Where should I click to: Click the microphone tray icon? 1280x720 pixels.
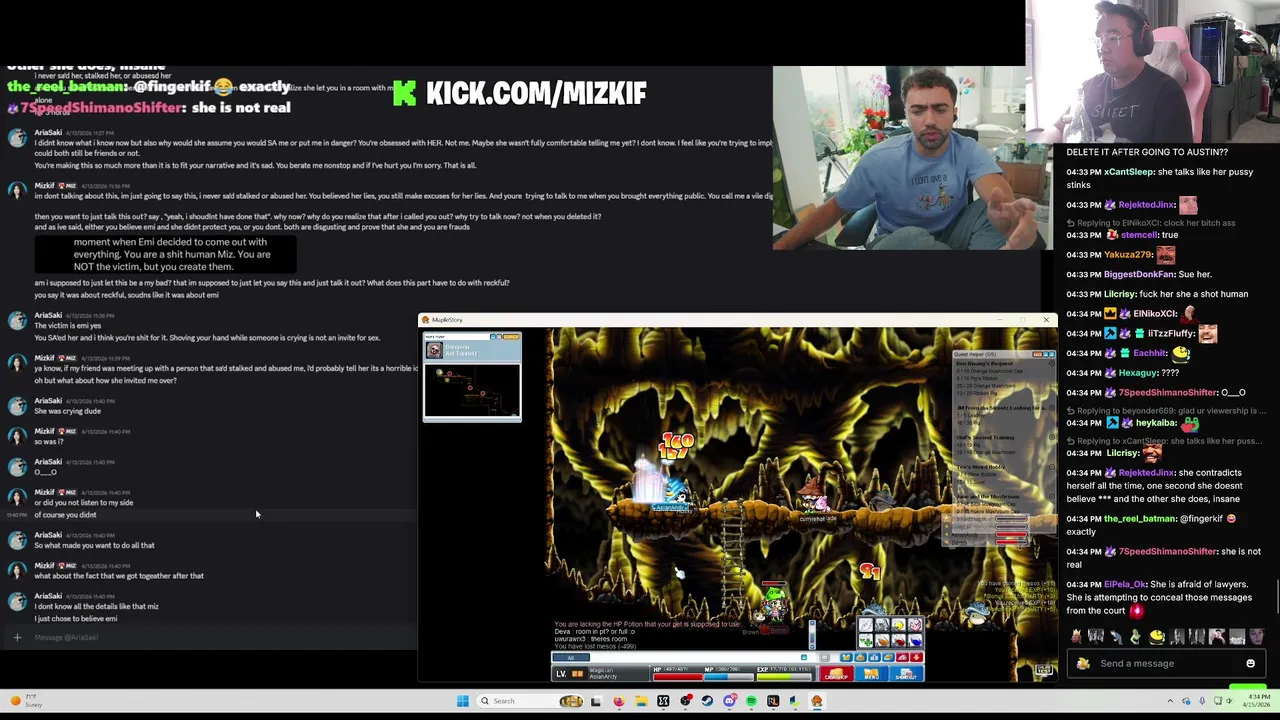pos(1202,701)
